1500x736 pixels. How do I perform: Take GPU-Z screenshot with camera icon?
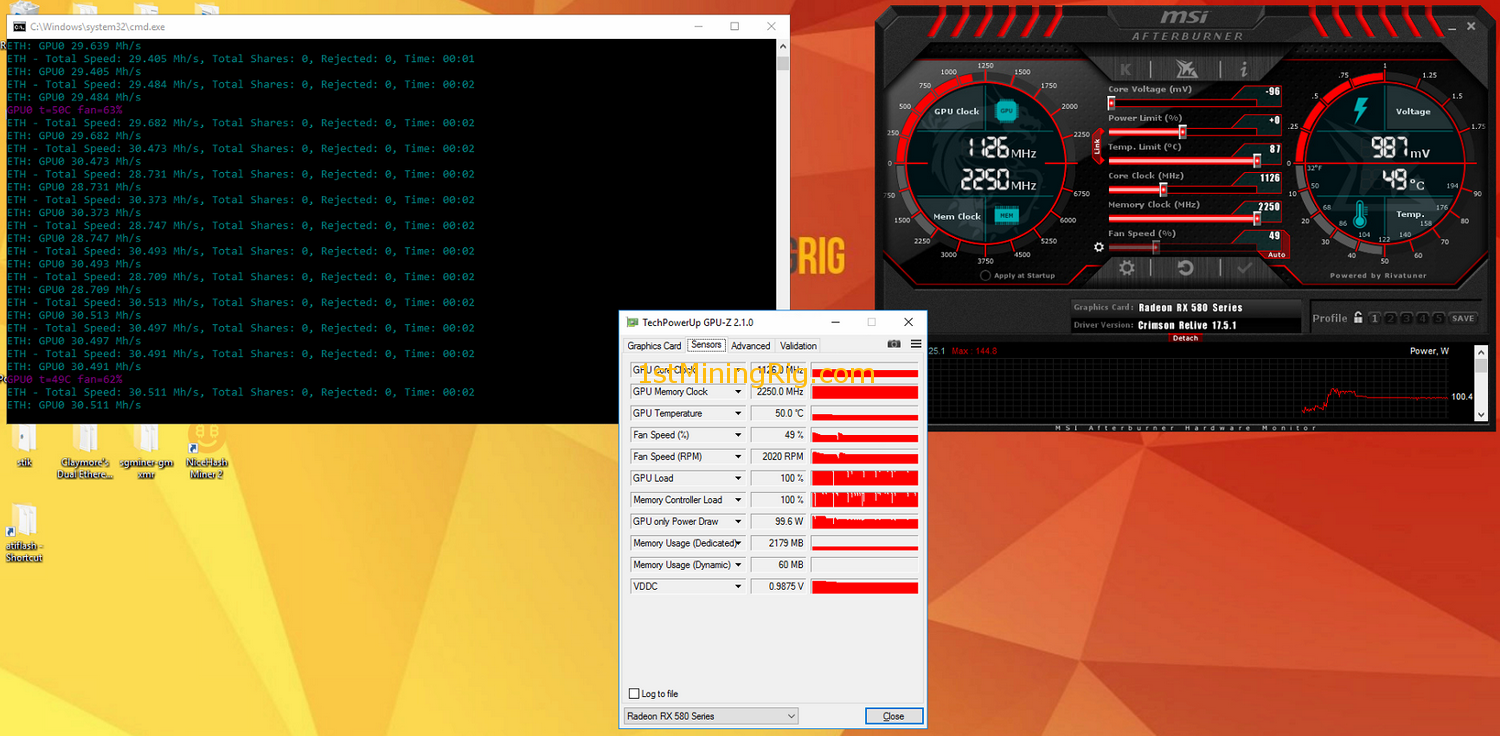(x=894, y=344)
